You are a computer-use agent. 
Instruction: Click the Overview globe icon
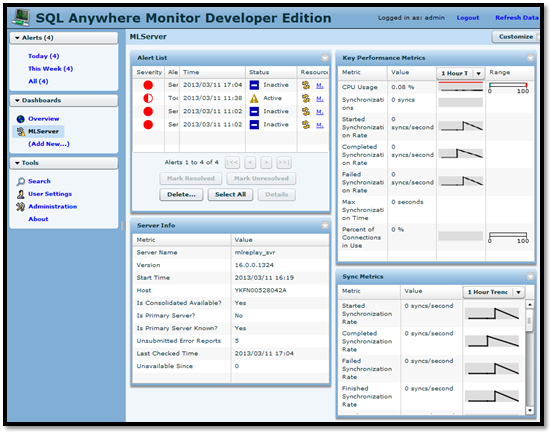pos(21,119)
